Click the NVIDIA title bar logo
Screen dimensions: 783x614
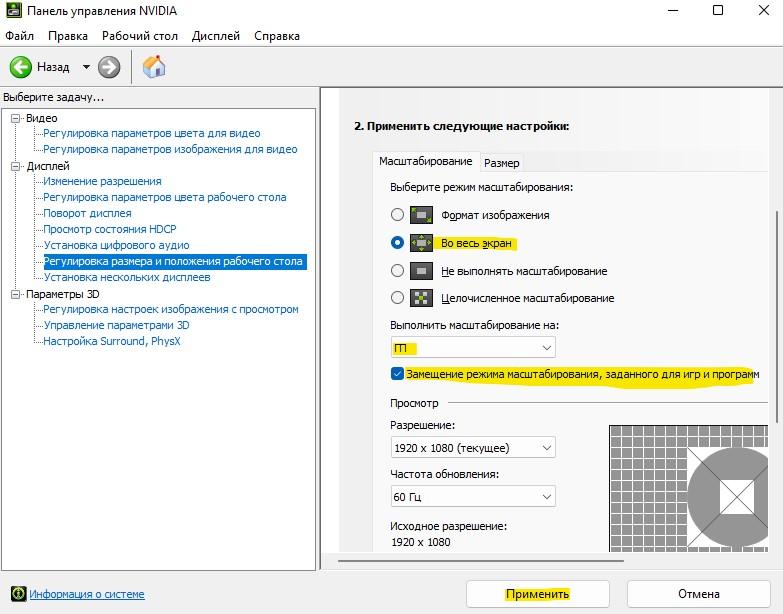point(13,10)
